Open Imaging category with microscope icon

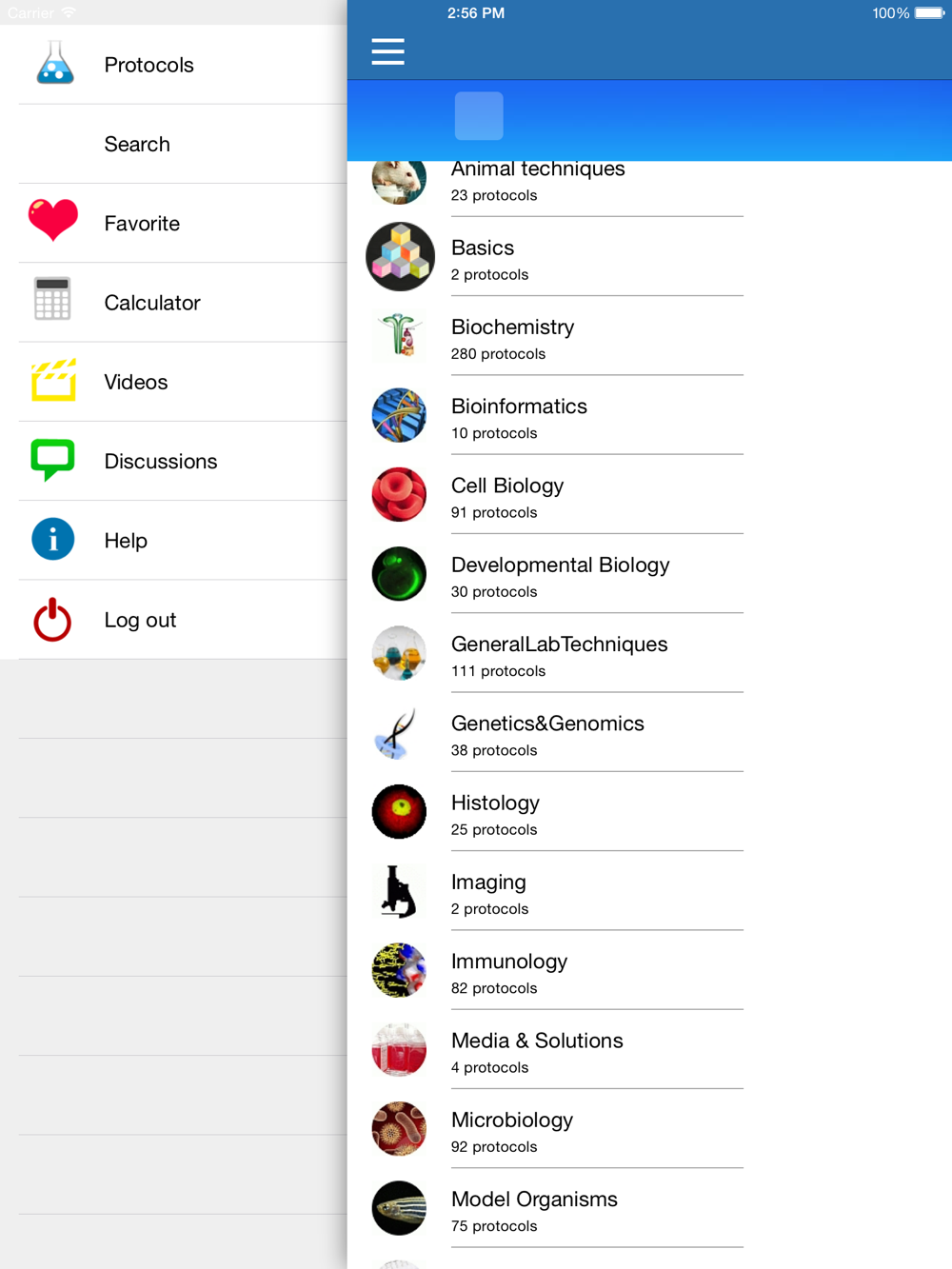(x=554, y=891)
